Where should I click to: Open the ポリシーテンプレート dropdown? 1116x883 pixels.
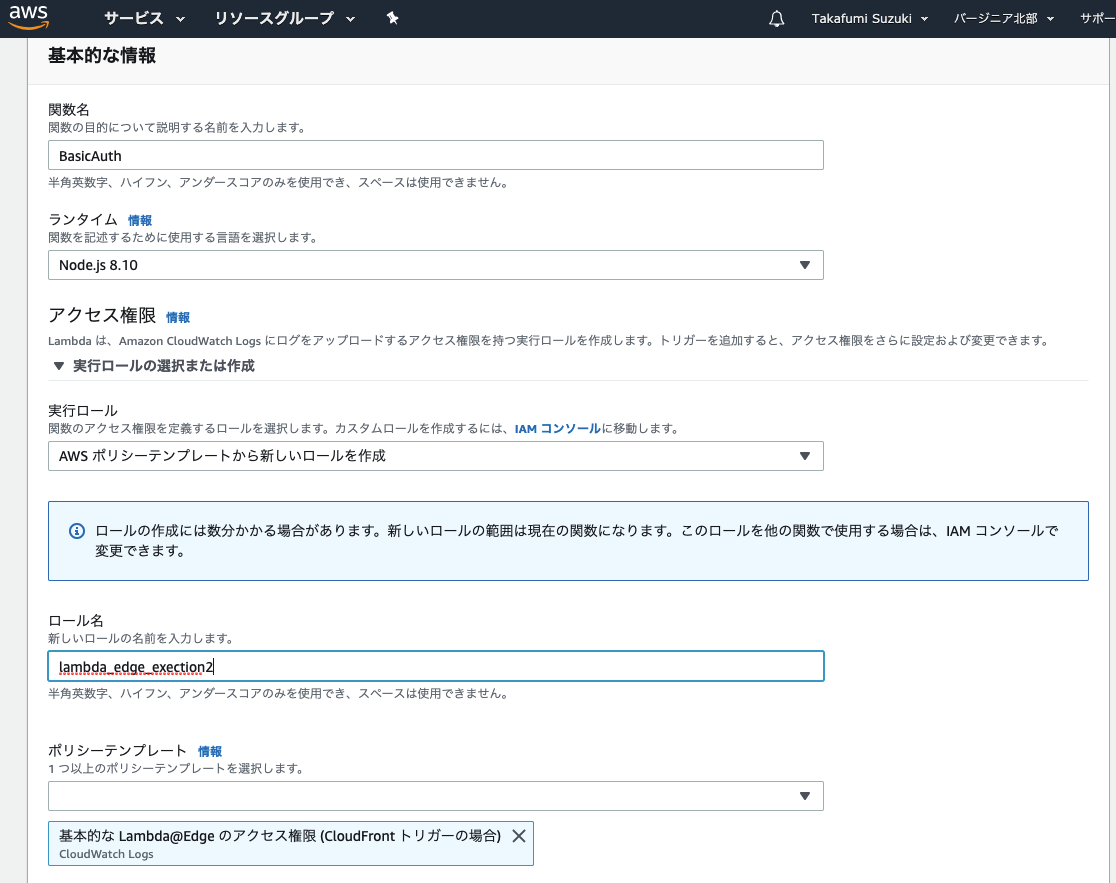(435, 796)
